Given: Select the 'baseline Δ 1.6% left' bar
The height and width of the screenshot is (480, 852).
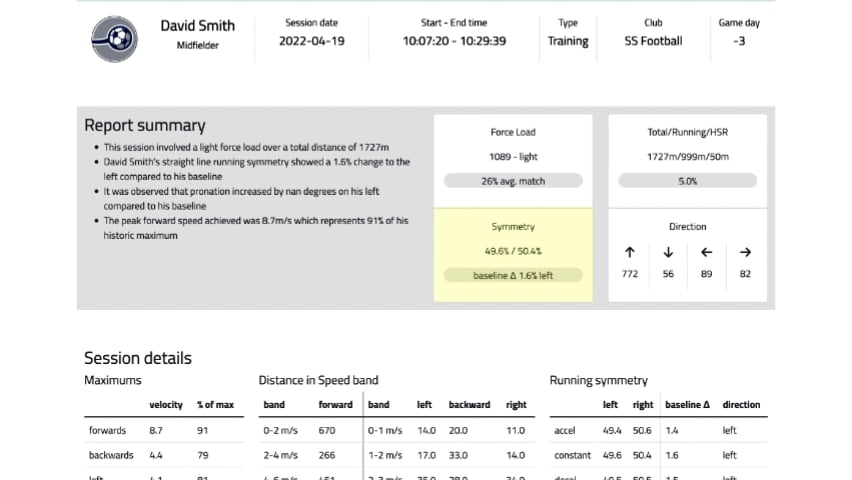Looking at the screenshot, I should [513, 276].
